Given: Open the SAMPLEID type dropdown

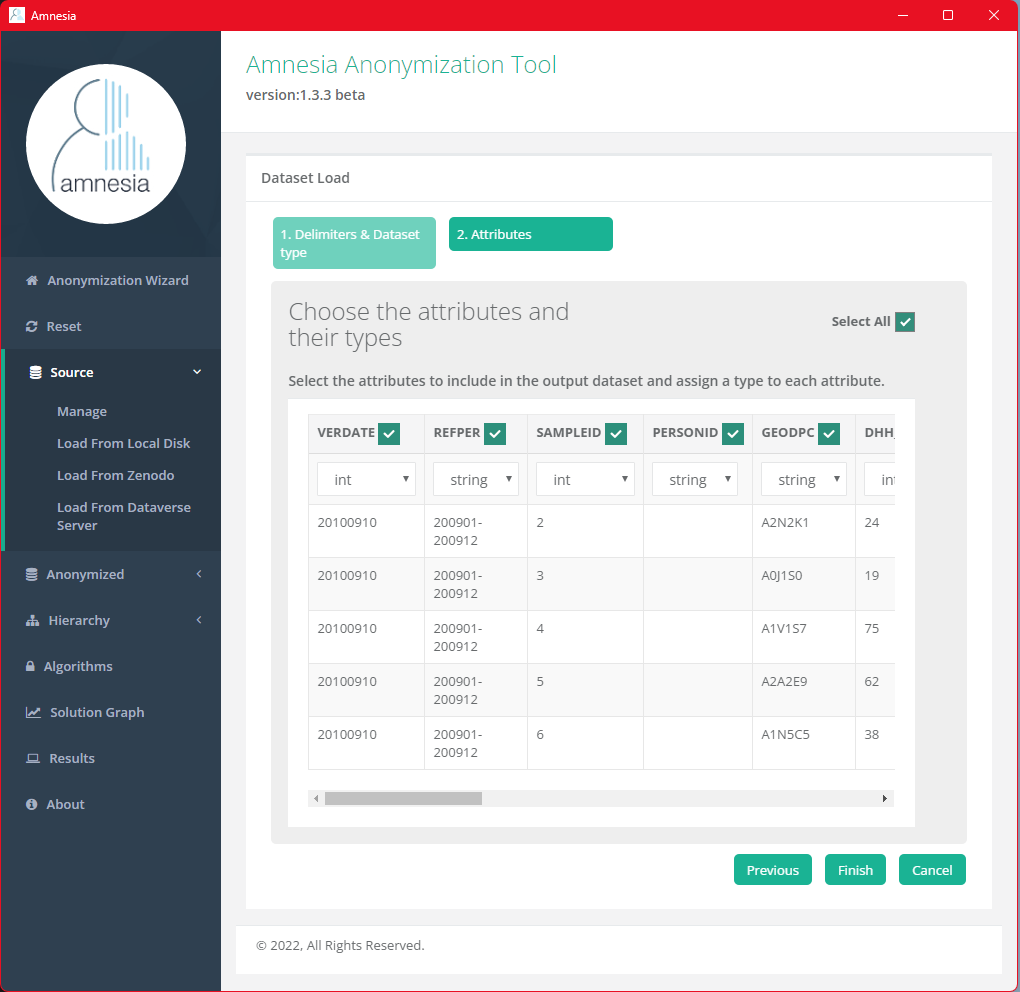Looking at the screenshot, I should click(x=585, y=479).
